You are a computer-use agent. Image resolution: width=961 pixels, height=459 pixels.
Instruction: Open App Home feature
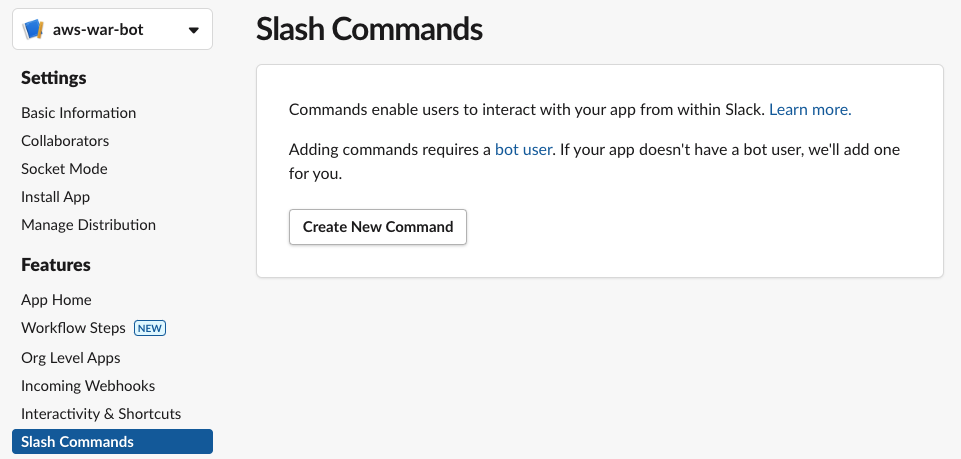pos(56,300)
